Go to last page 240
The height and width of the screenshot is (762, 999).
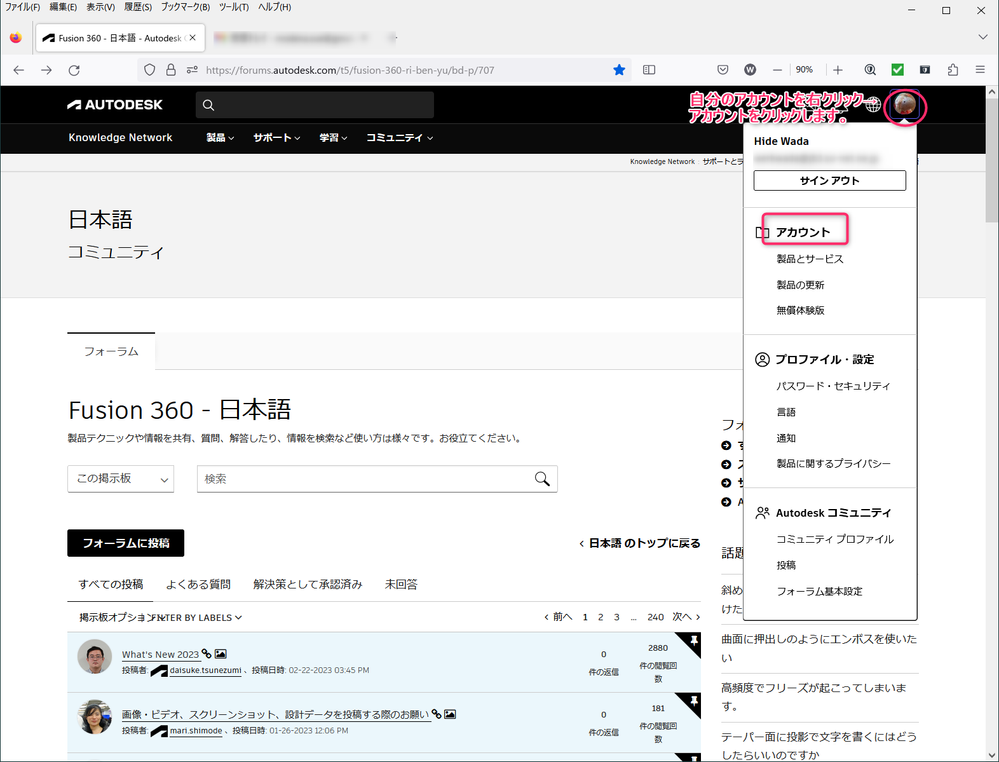(655, 617)
